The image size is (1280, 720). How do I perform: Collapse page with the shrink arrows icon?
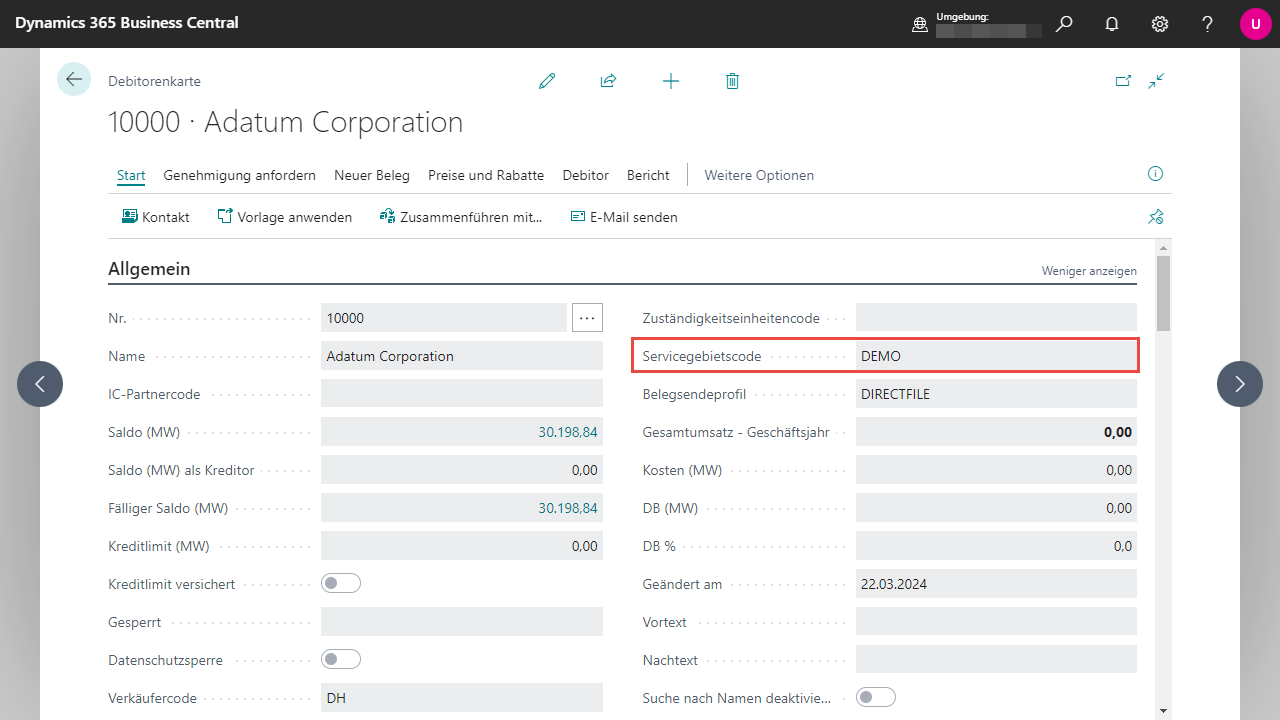(1157, 81)
